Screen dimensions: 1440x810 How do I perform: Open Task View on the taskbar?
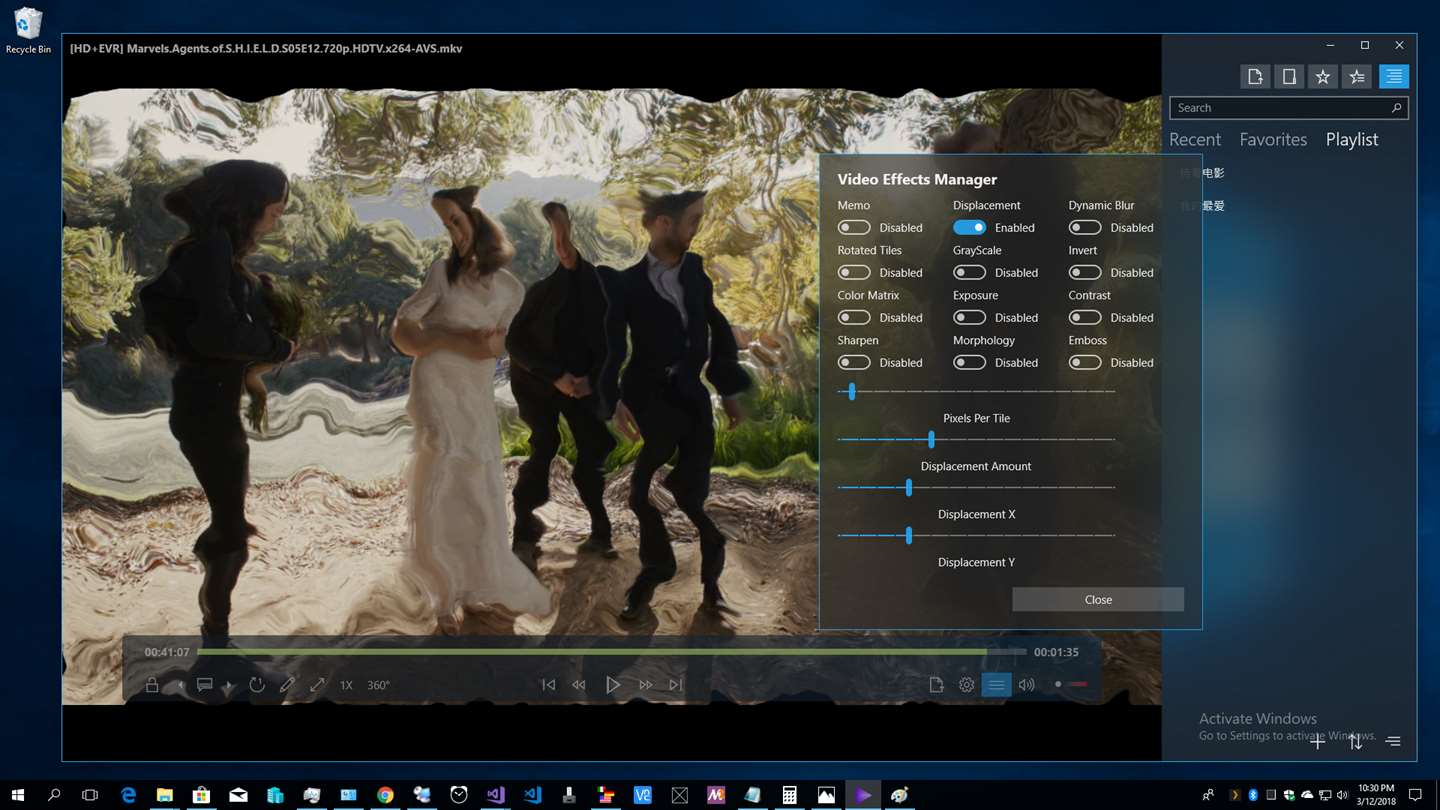coord(90,795)
